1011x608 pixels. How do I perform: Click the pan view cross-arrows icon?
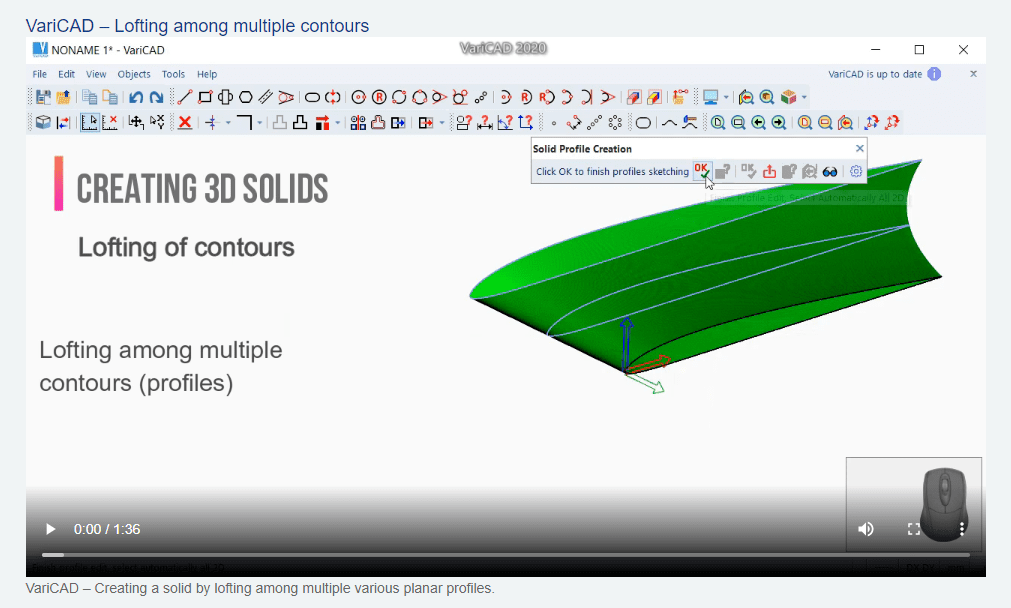135,123
